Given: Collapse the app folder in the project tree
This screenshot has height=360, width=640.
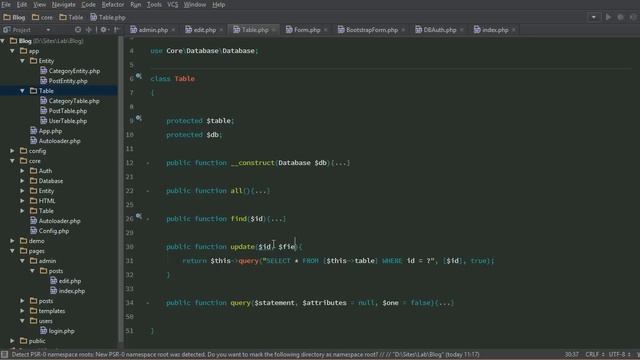Looking at the screenshot, I should click(x=12, y=51).
